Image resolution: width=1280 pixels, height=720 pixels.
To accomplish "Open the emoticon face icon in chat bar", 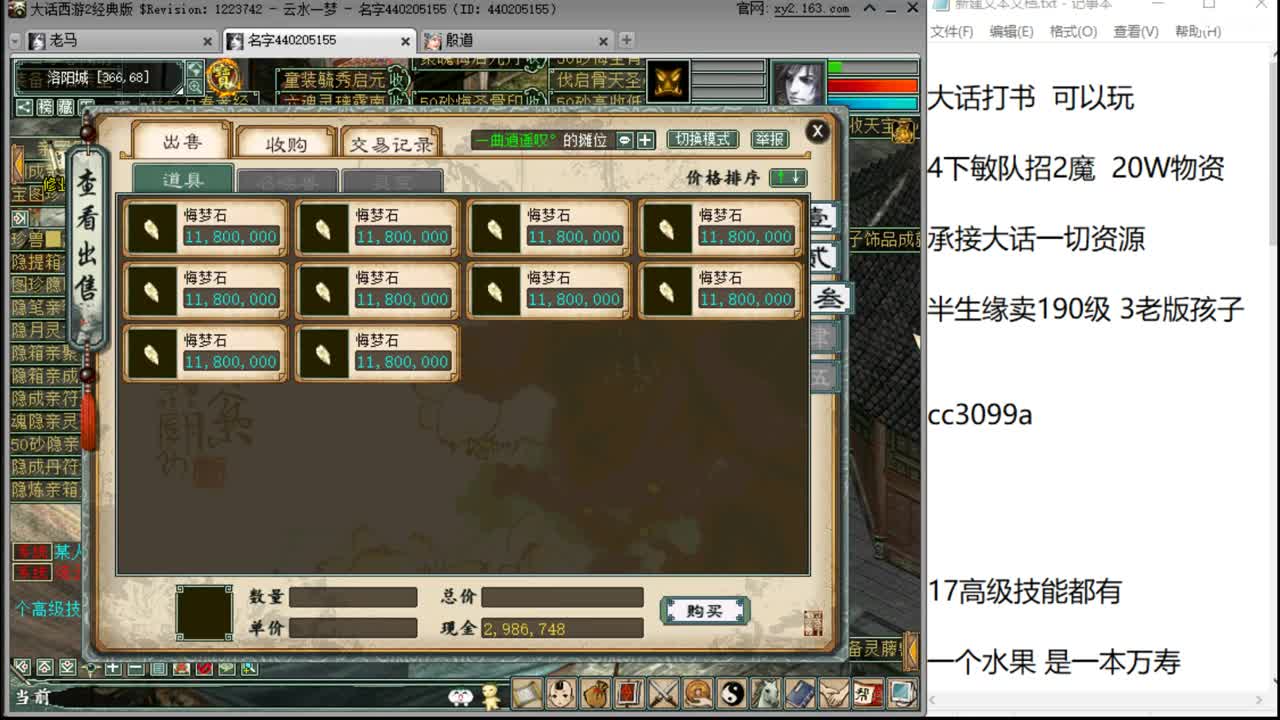I will 460,697.
